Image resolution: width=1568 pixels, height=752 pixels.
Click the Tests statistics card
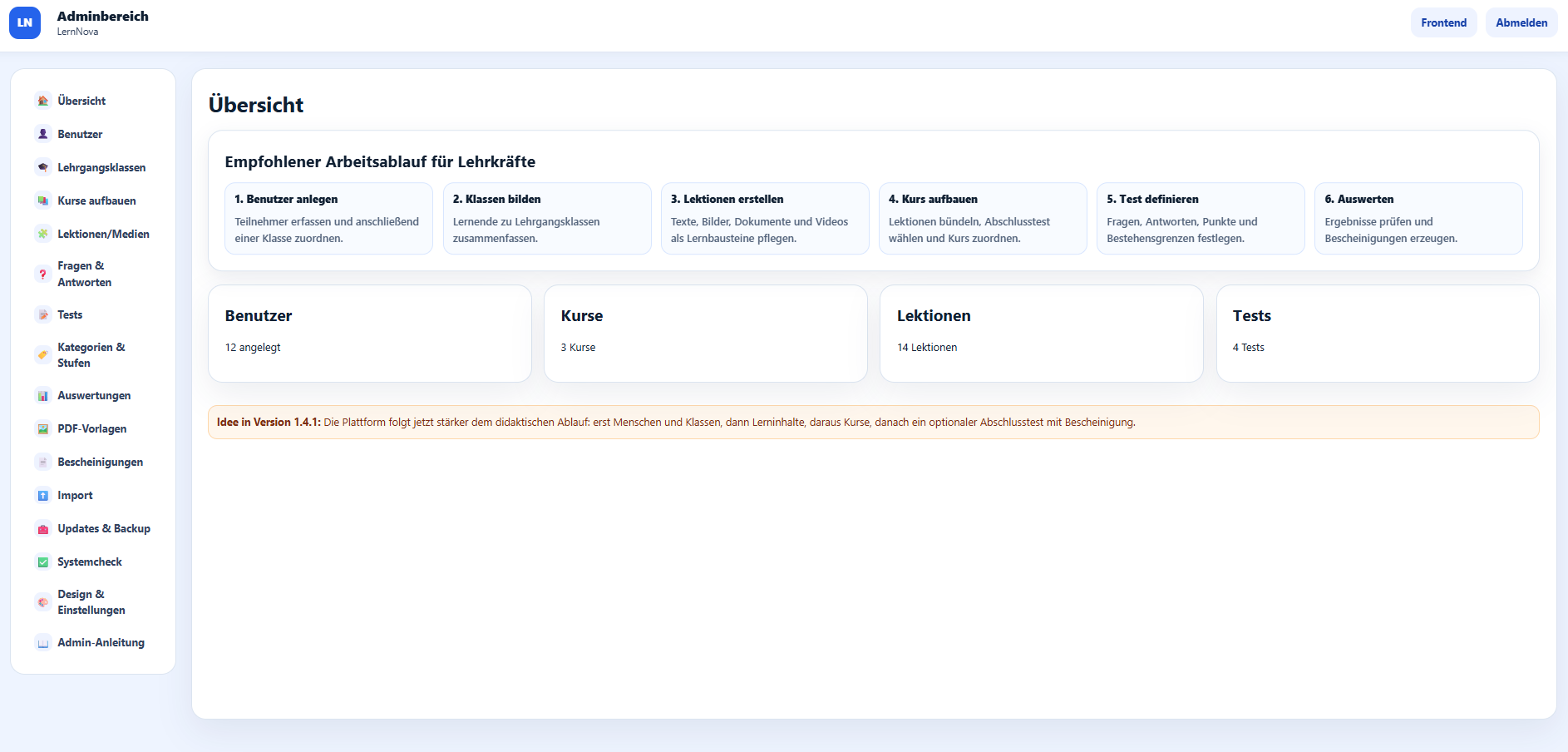pyautogui.click(x=1378, y=334)
